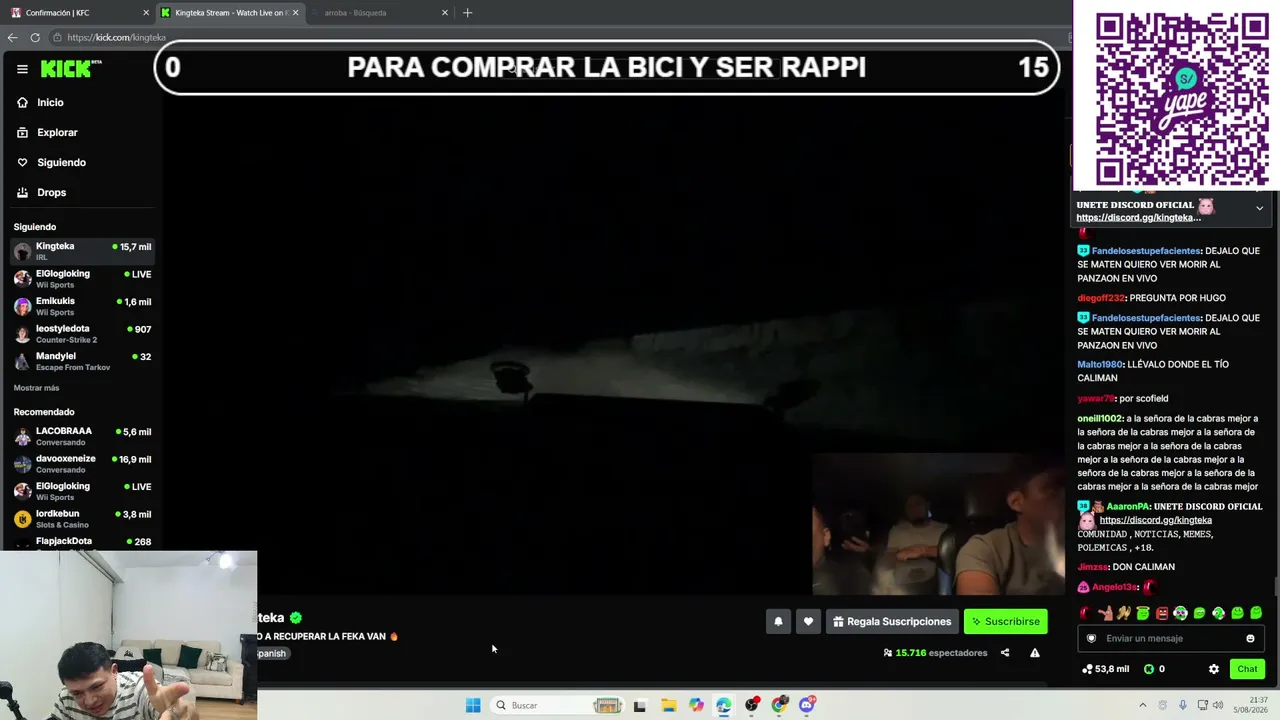
Task: Click username Jimzss in chat
Action: (1092, 567)
